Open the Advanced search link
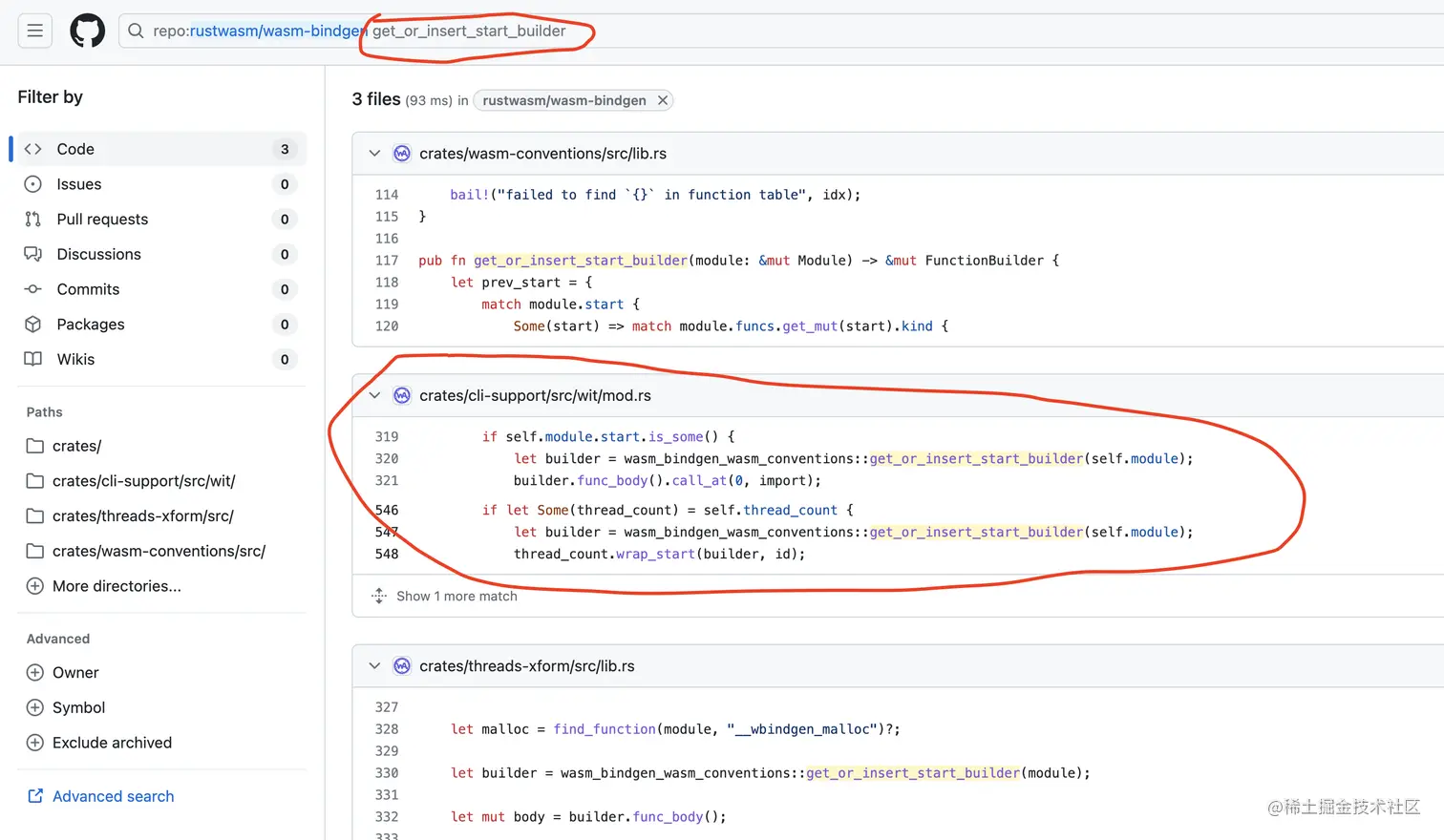Viewport: 1444px width, 840px height. coord(113,796)
